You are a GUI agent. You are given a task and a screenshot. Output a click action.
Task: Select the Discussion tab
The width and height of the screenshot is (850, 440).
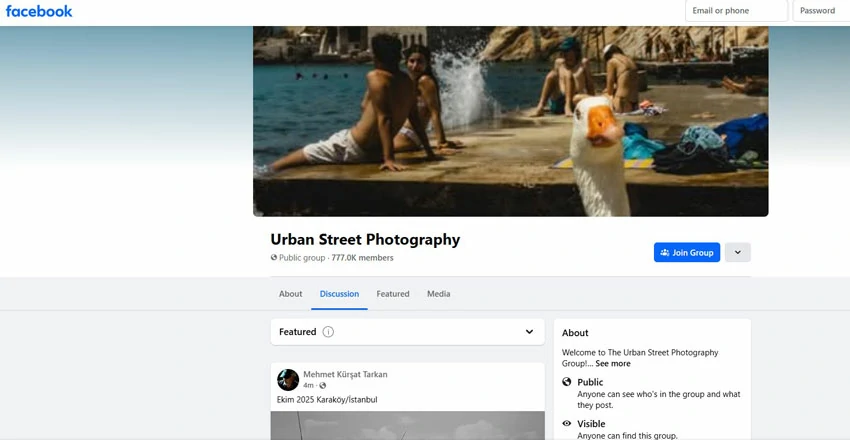[x=339, y=294]
